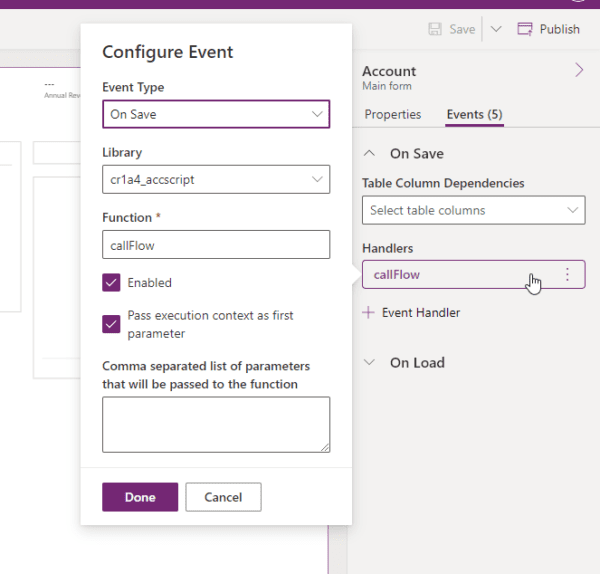This screenshot has width=600, height=574.
Task: Open the Event Type dropdown
Action: pos(215,114)
